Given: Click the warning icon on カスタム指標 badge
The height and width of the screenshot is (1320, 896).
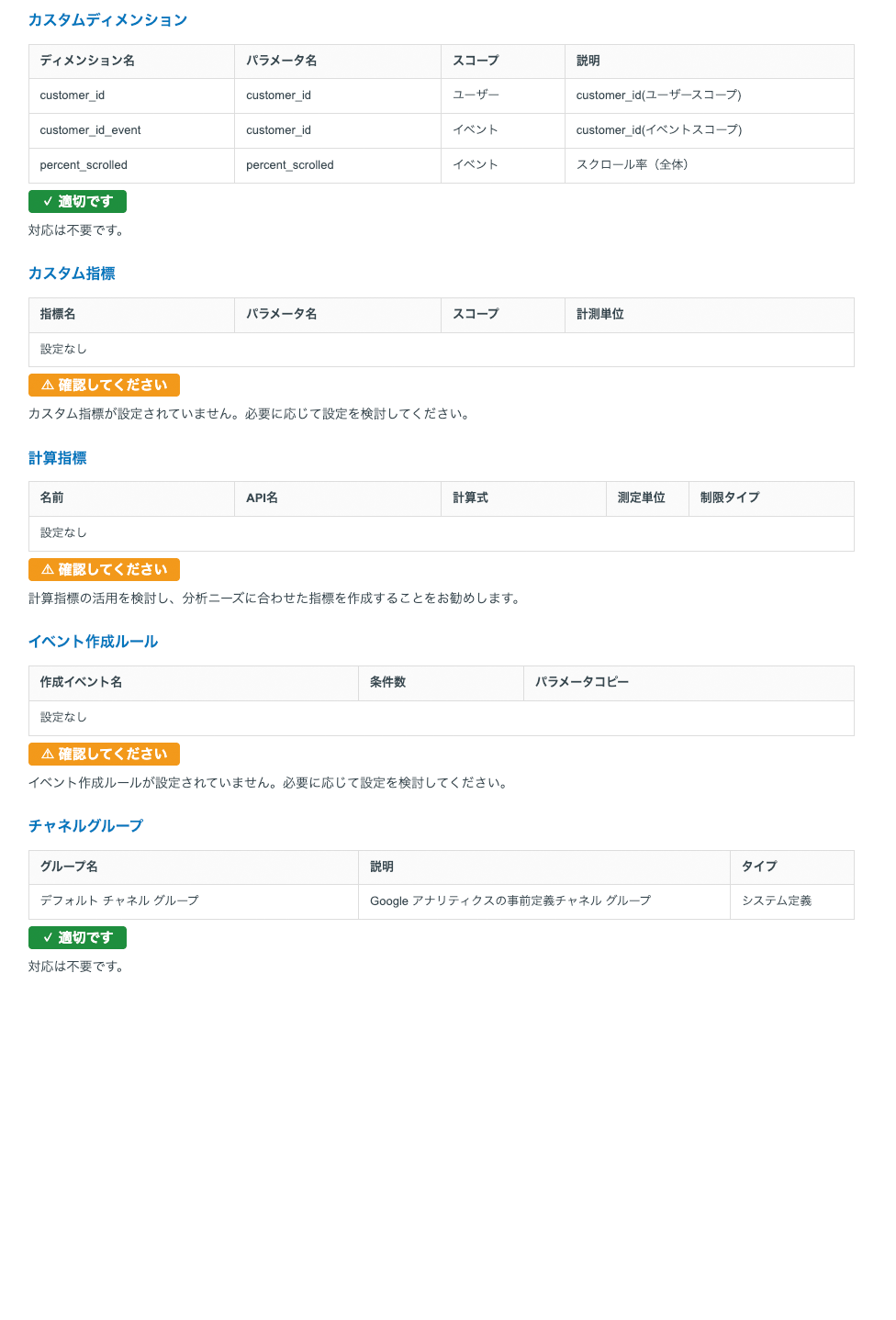Looking at the screenshot, I should (x=46, y=385).
